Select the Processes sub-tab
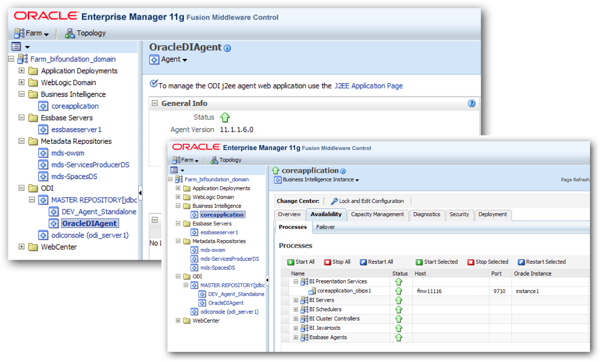600x362 pixels. point(293,227)
